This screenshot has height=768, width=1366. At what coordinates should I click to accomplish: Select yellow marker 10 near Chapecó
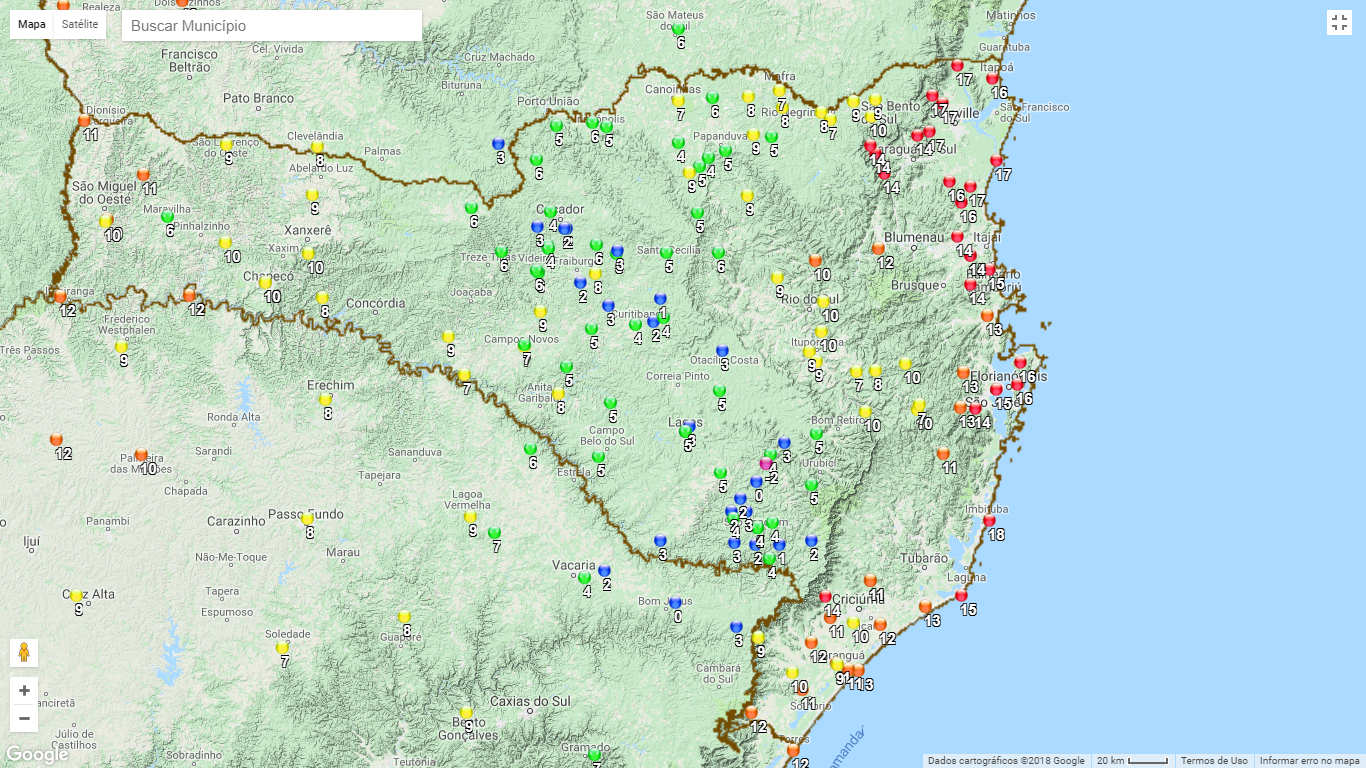point(265,283)
